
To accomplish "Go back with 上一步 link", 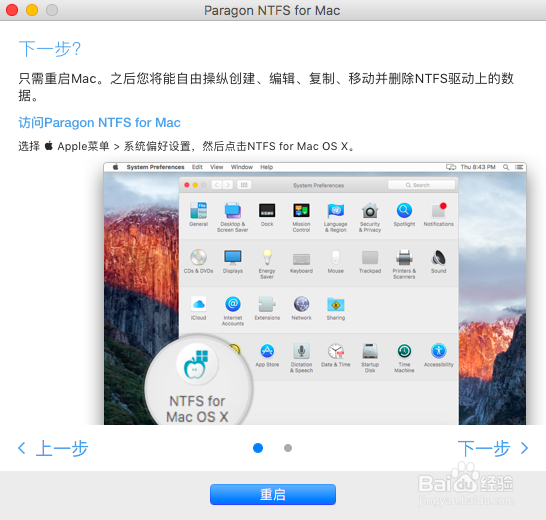I will [53, 448].
